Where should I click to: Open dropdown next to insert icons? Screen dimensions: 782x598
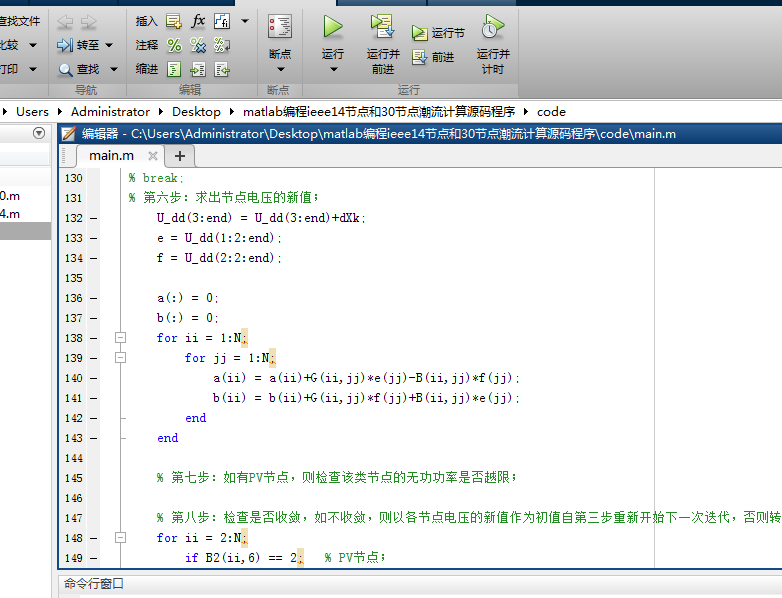[x=245, y=21]
